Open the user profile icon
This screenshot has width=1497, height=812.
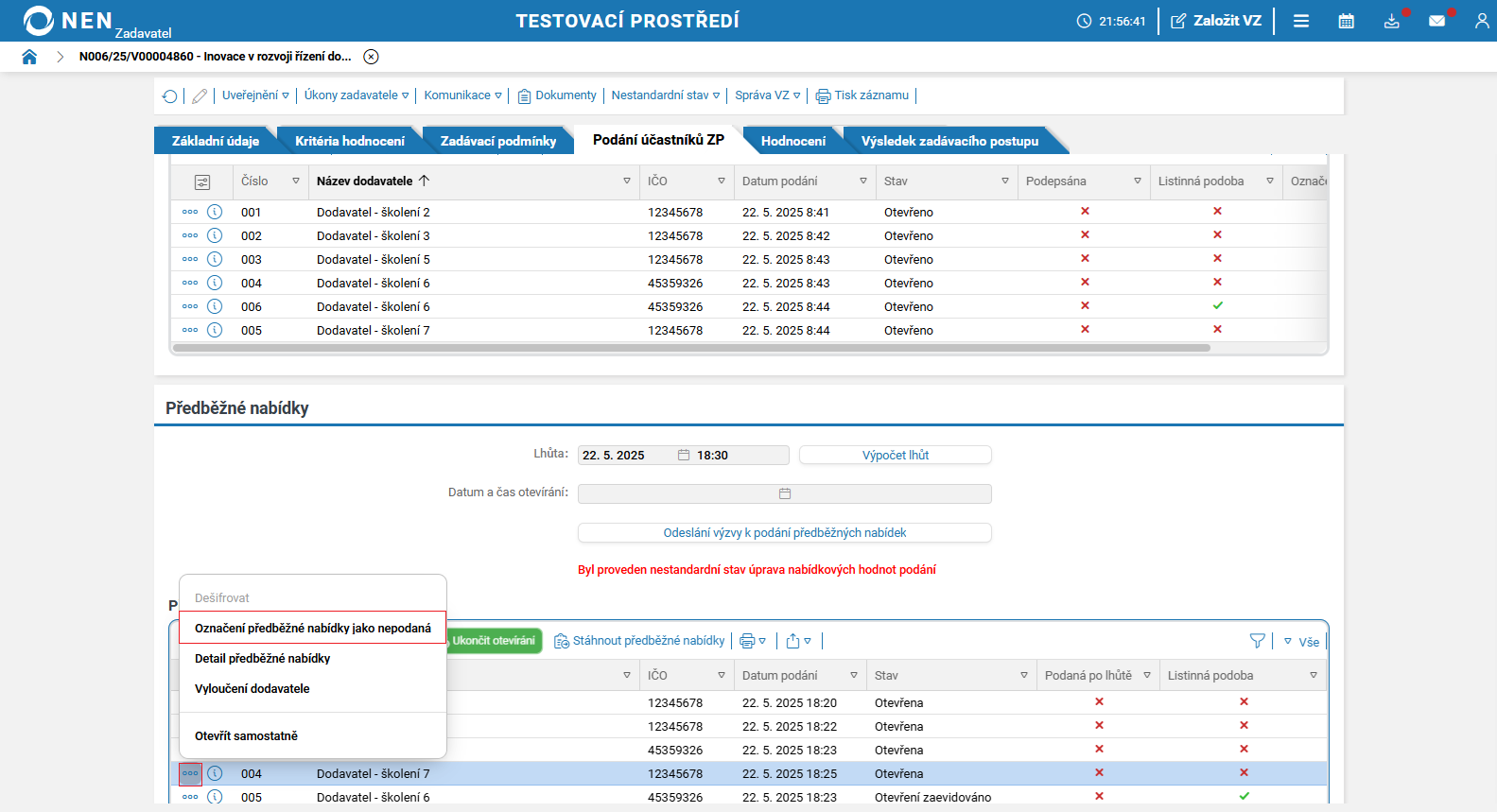coord(1481,21)
